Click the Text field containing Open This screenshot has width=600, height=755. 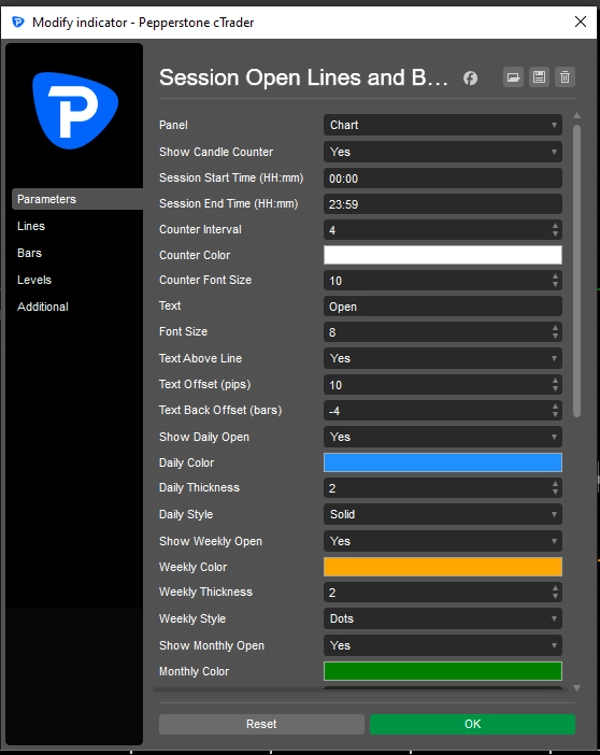coord(443,307)
